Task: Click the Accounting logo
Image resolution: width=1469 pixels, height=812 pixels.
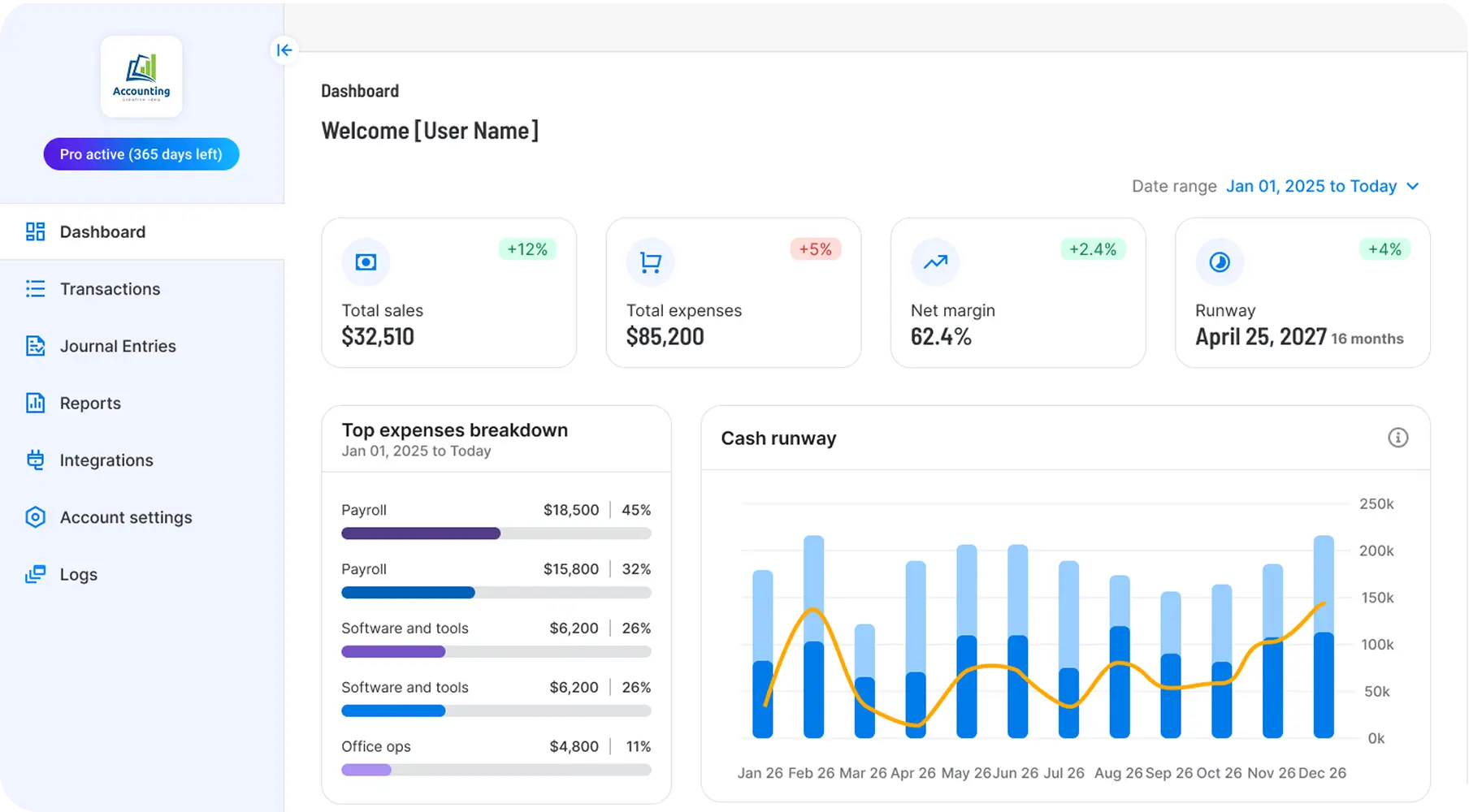Action: [x=141, y=76]
